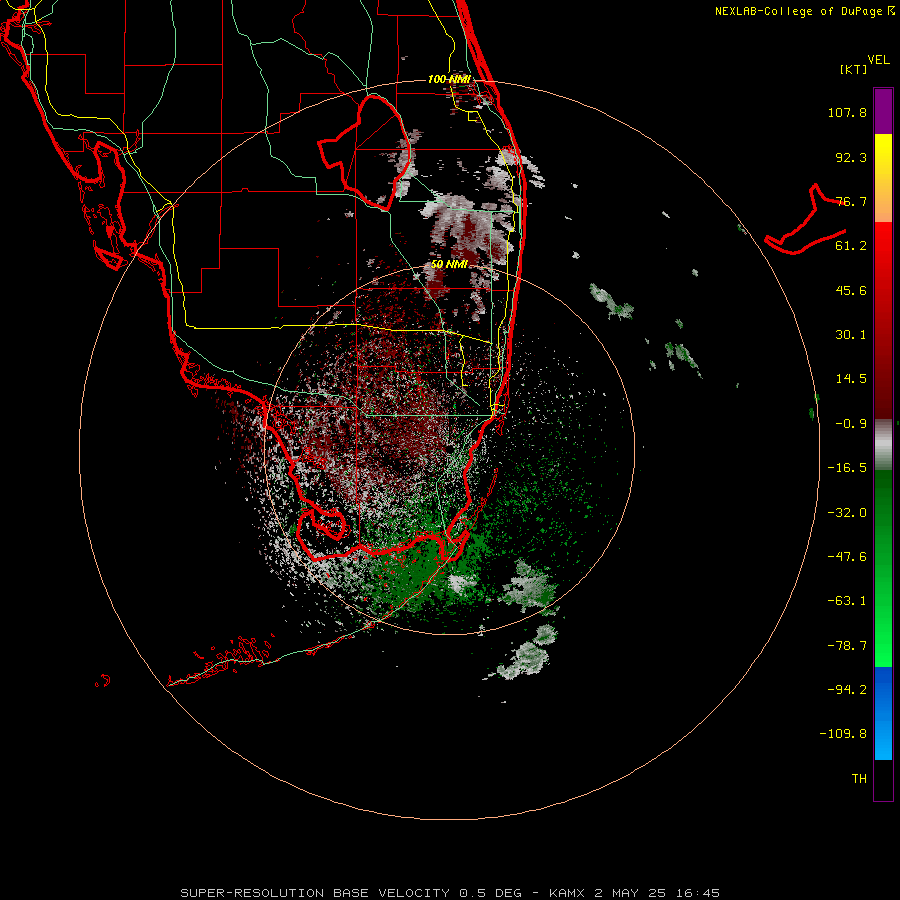
Task: Select the -16.5 legend value
Action: 847,468
